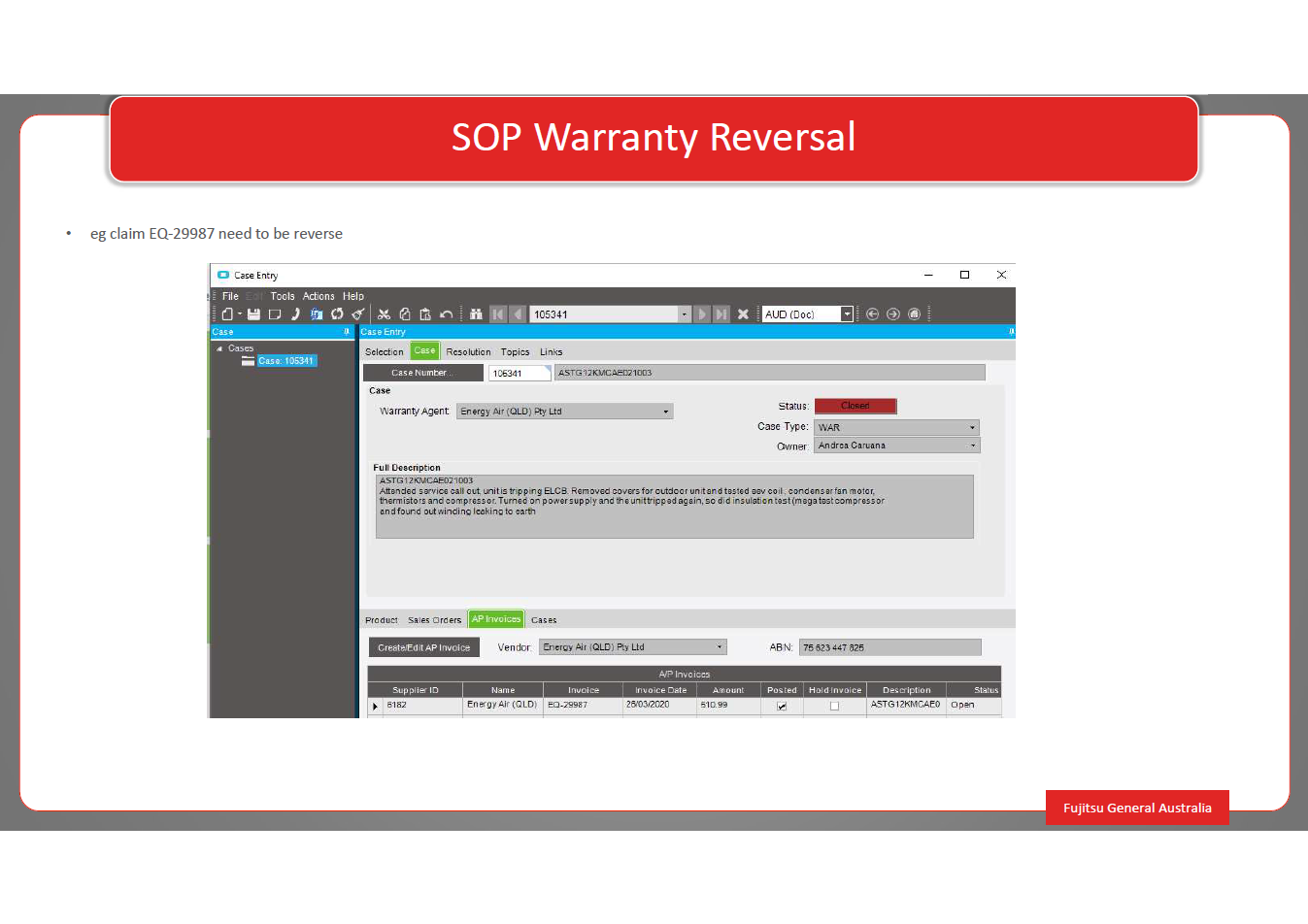This screenshot has height=924, width=1308.
Task: Toggle the Posted checkbox for EQ-29987
Action: [x=782, y=707]
